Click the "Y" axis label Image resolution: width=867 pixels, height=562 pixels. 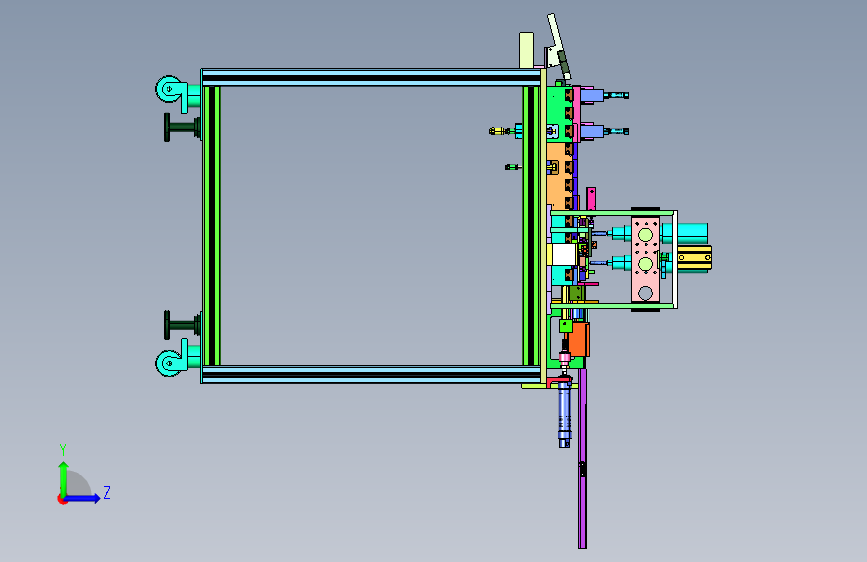63,449
